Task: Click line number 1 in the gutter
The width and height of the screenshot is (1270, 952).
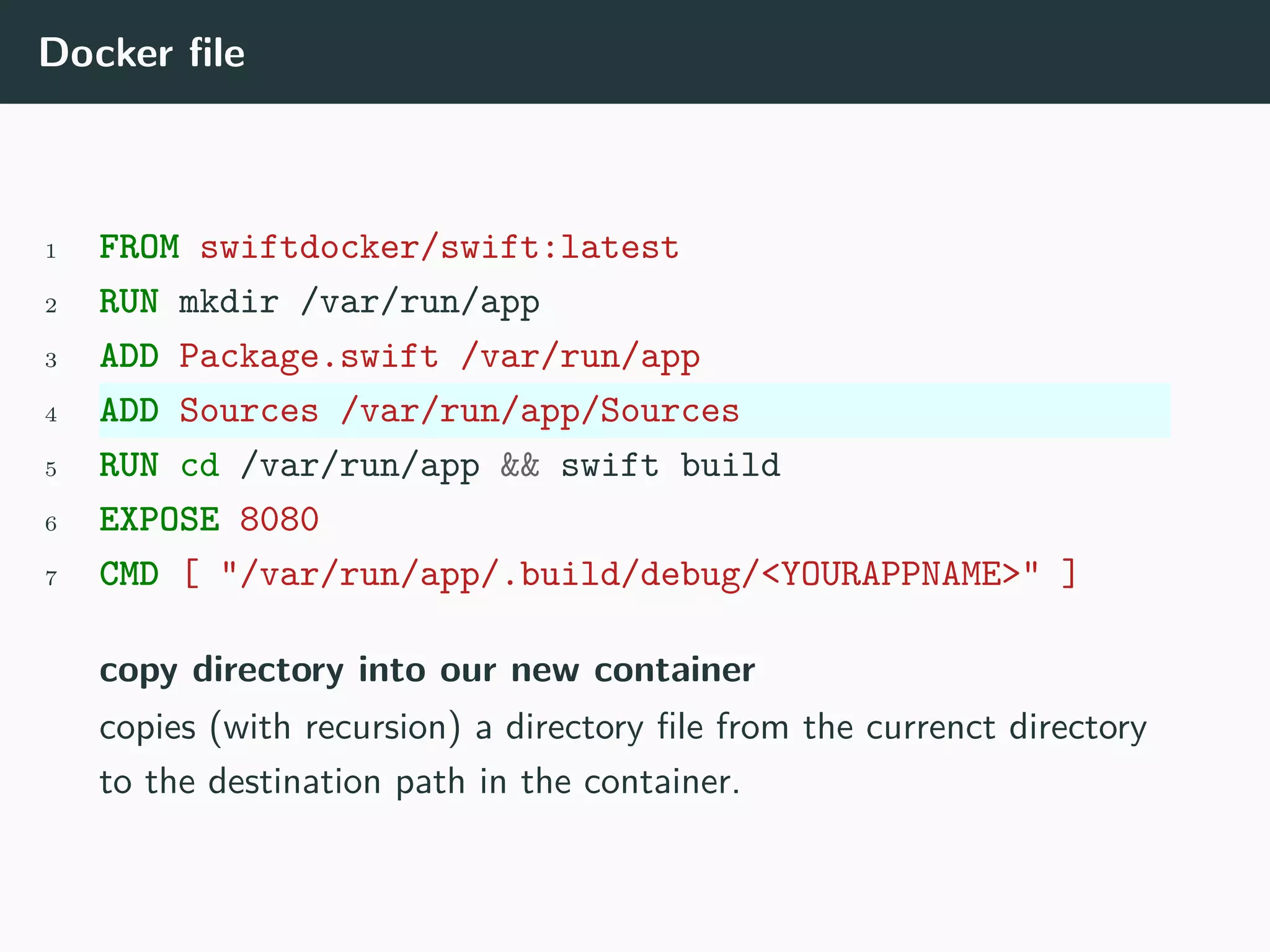Action: [51, 252]
